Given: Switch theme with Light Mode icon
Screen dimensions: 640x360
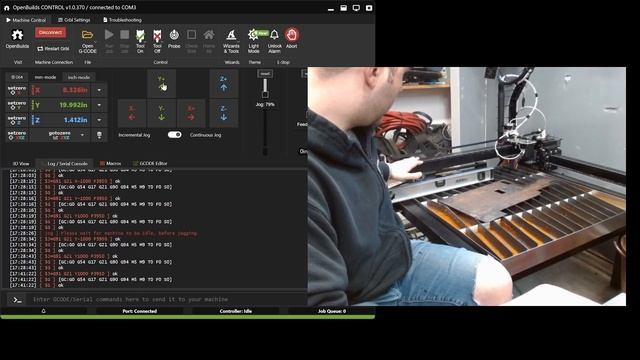Looking at the screenshot, I should click(253, 35).
